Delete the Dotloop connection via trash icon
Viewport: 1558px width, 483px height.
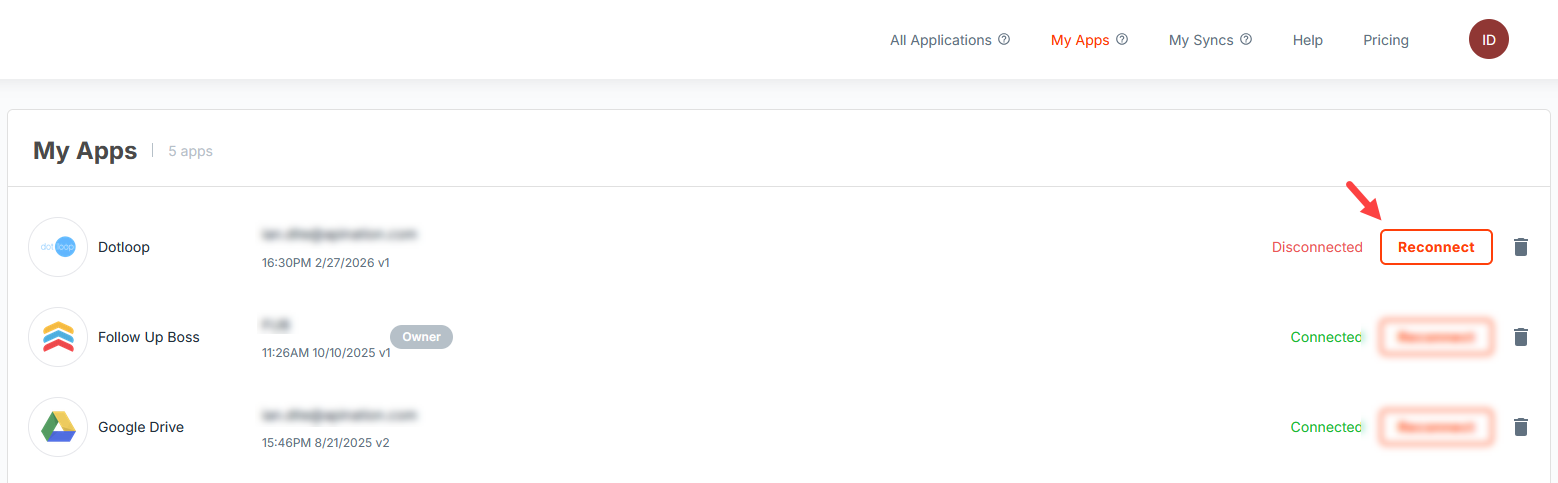pos(1521,247)
